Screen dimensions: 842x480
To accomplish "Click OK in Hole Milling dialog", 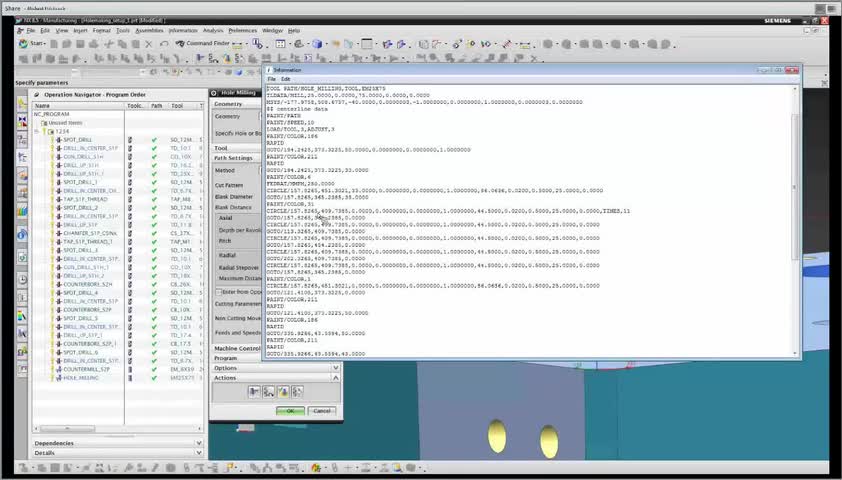I will pyautogui.click(x=290, y=411).
